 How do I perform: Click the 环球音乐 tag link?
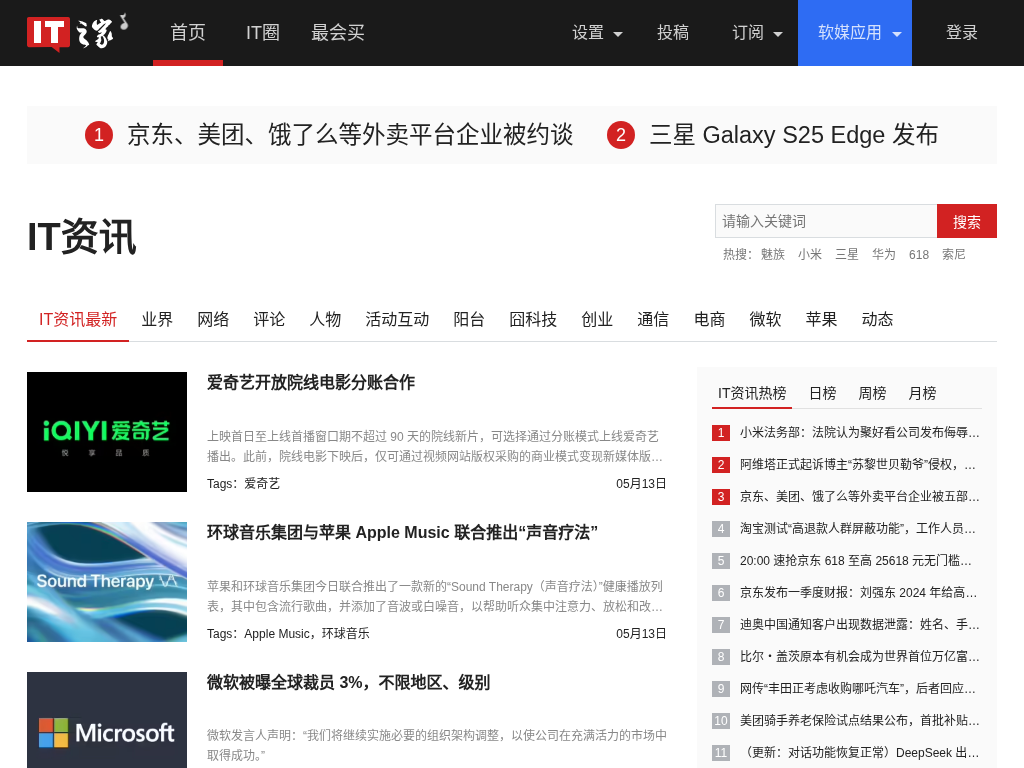(x=345, y=634)
